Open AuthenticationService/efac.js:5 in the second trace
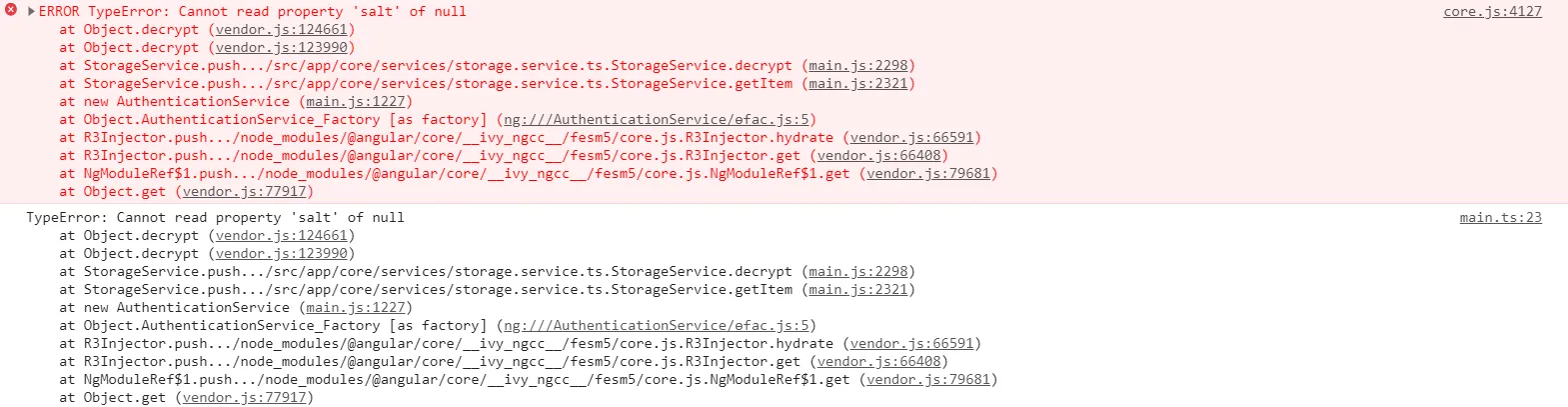 656,325
